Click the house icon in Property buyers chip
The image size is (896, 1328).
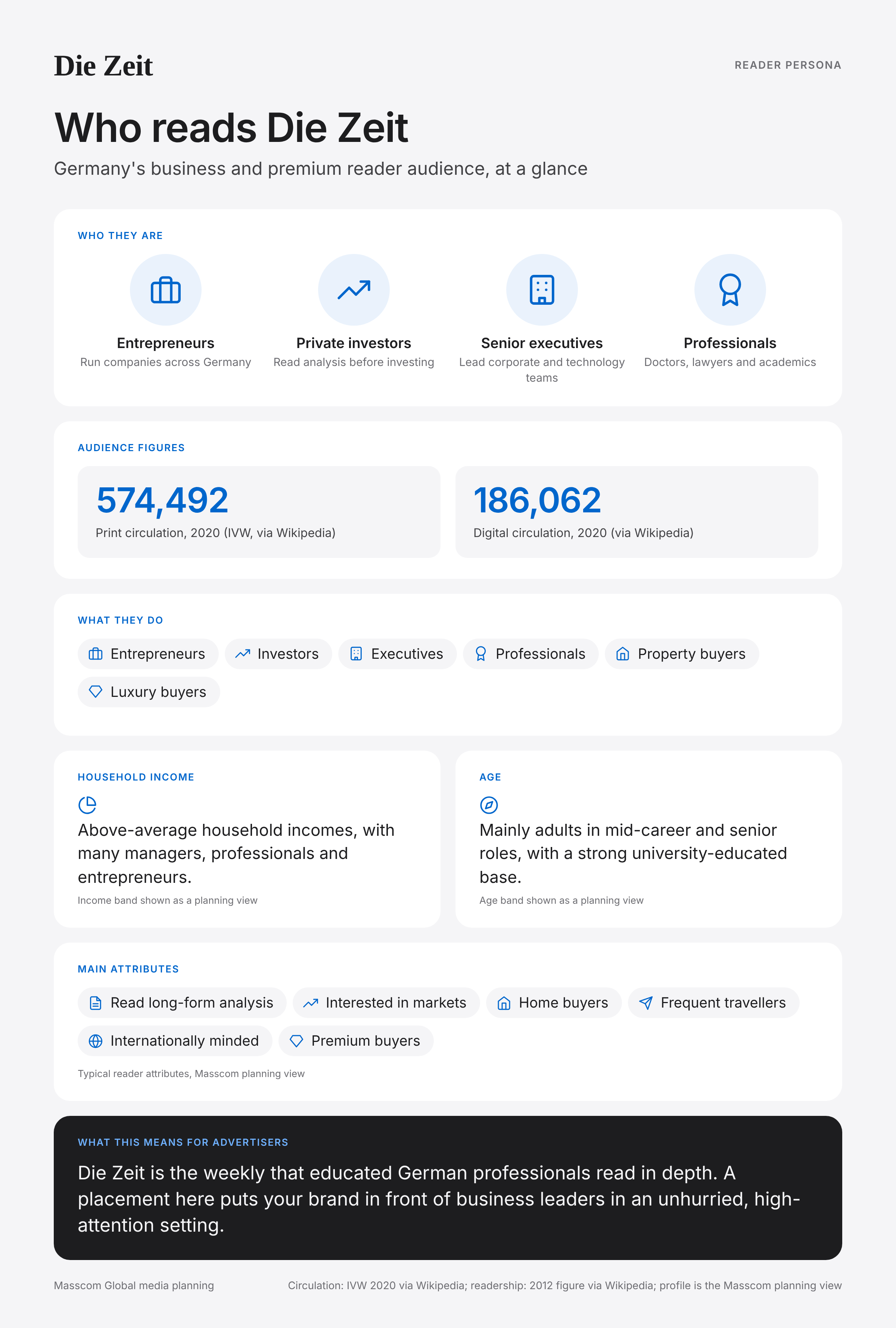tap(622, 654)
